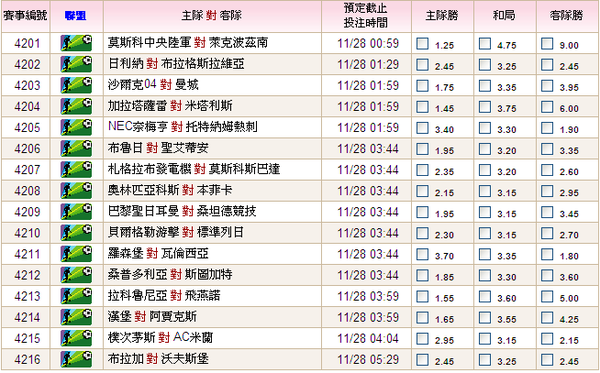Click the league icon for match 4216
Viewport: 600px width, 373px height.
point(76,359)
